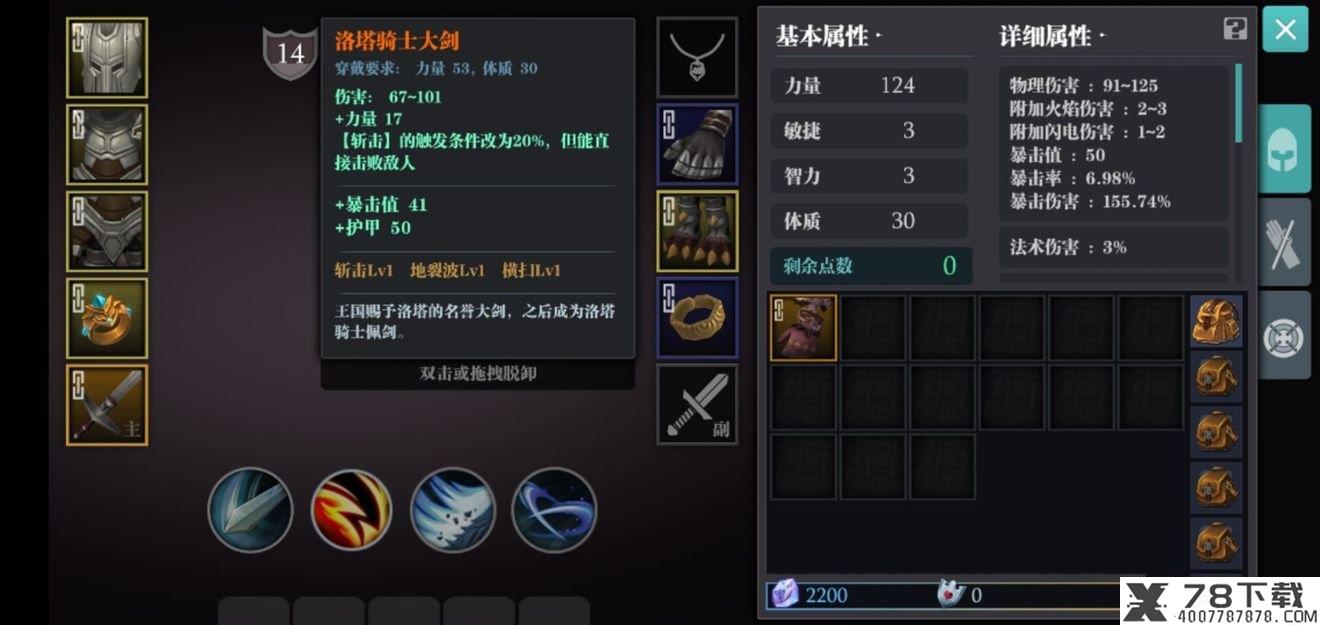This screenshot has width=1320, height=625.
Task: Select the first backpack bag
Action: coord(1216,321)
